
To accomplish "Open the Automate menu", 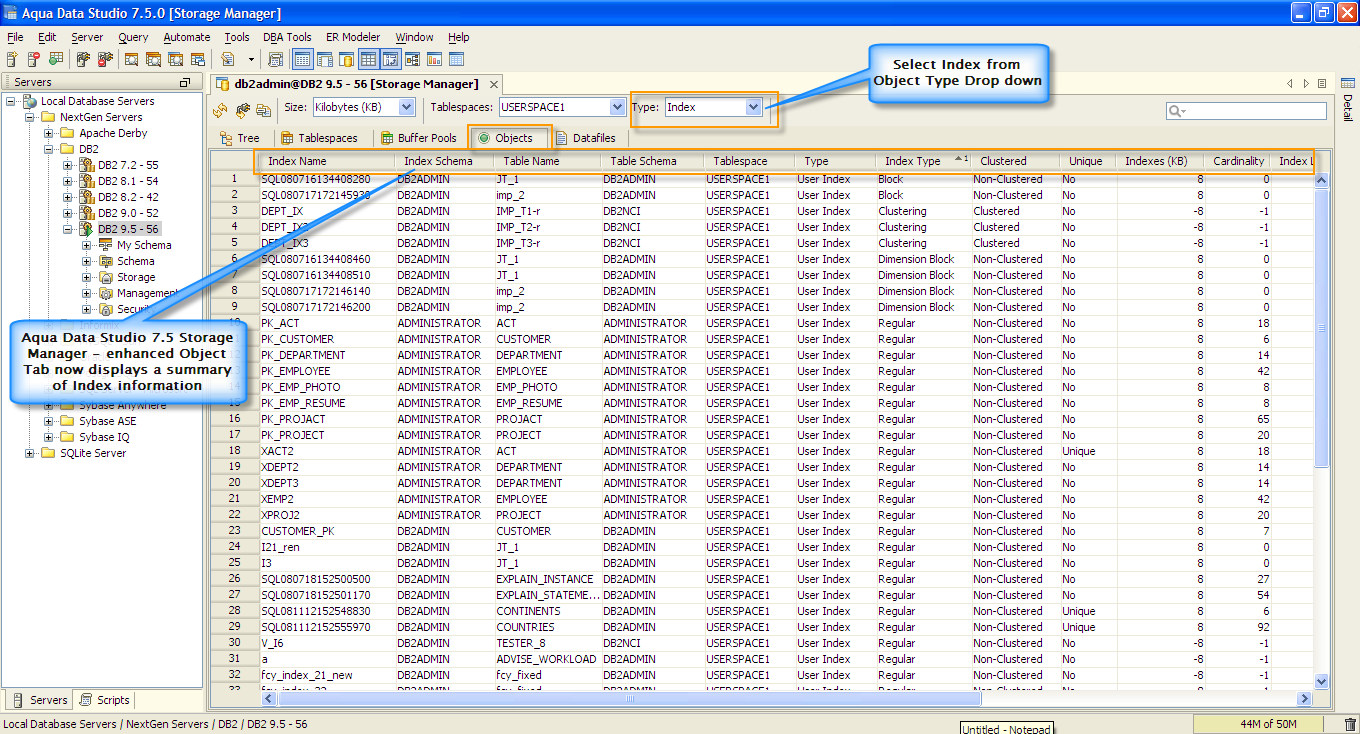I will (x=187, y=37).
